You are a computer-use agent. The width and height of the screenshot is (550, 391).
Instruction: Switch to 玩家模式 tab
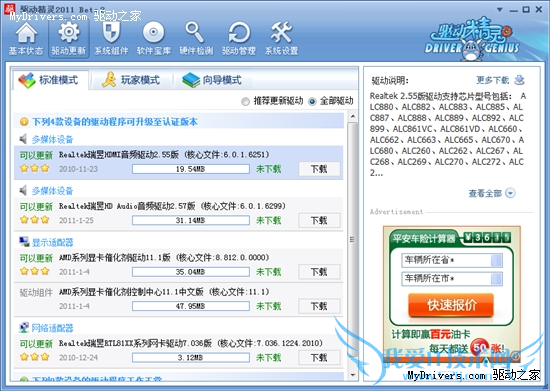tap(131, 80)
